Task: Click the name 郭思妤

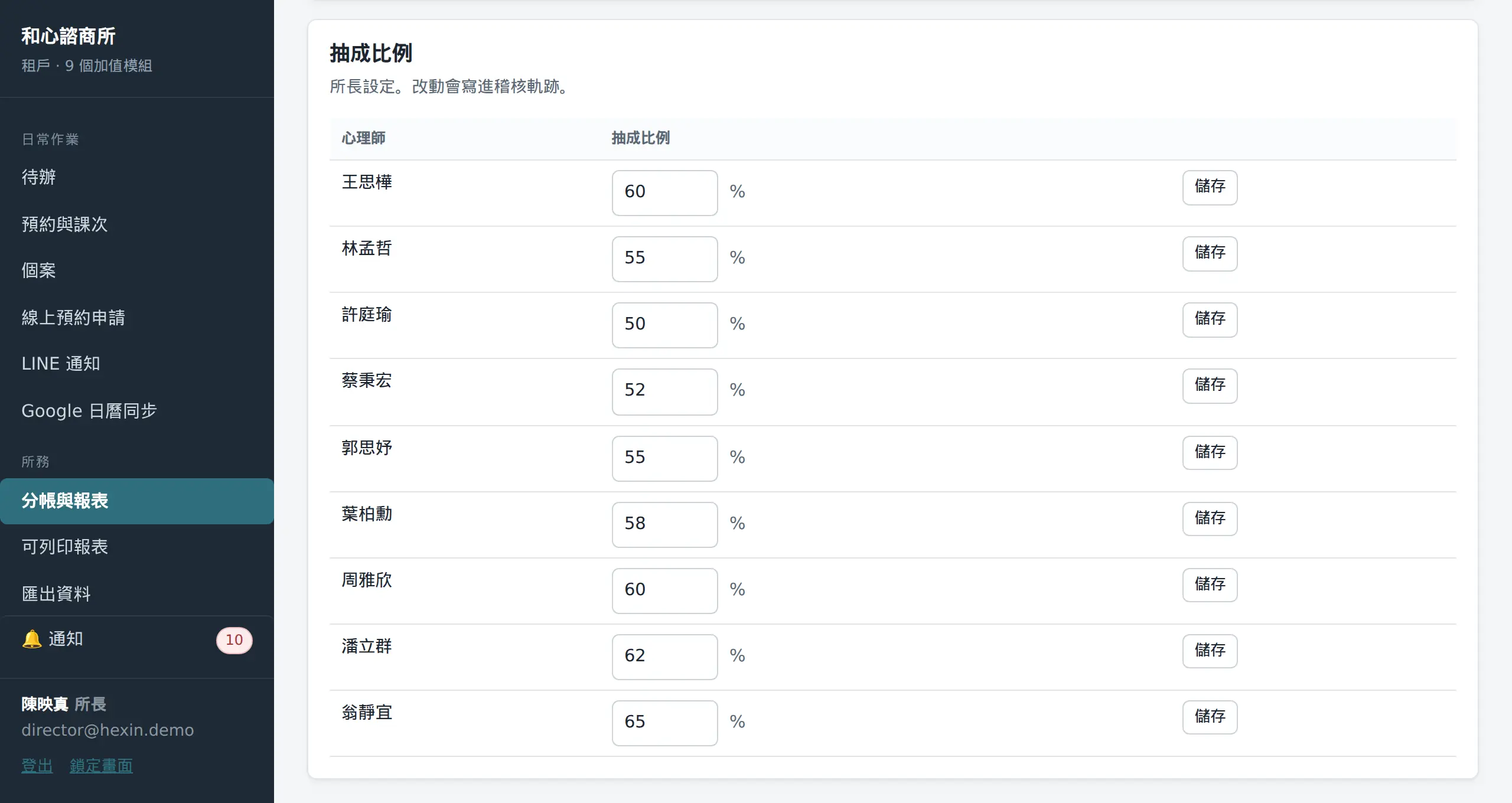Action: [x=367, y=448]
